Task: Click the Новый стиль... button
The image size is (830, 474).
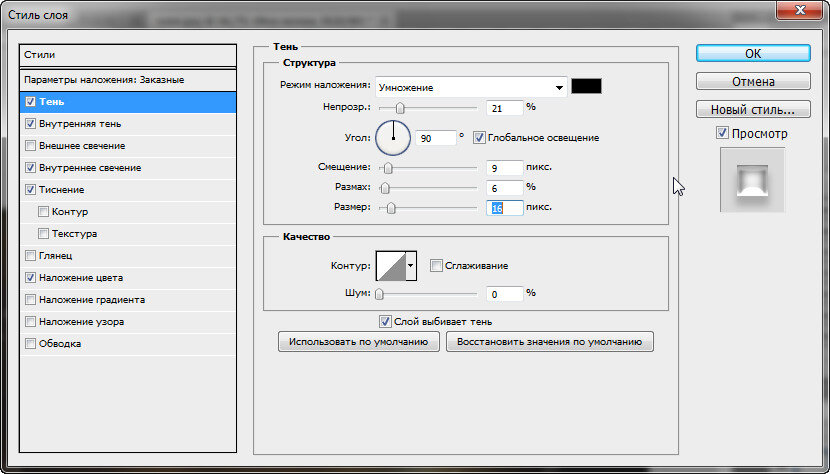Action: (753, 110)
